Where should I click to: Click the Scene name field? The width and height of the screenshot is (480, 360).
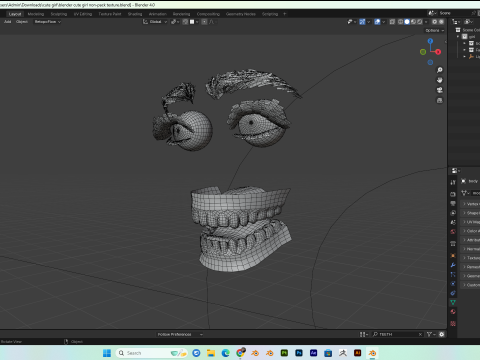(453, 13)
